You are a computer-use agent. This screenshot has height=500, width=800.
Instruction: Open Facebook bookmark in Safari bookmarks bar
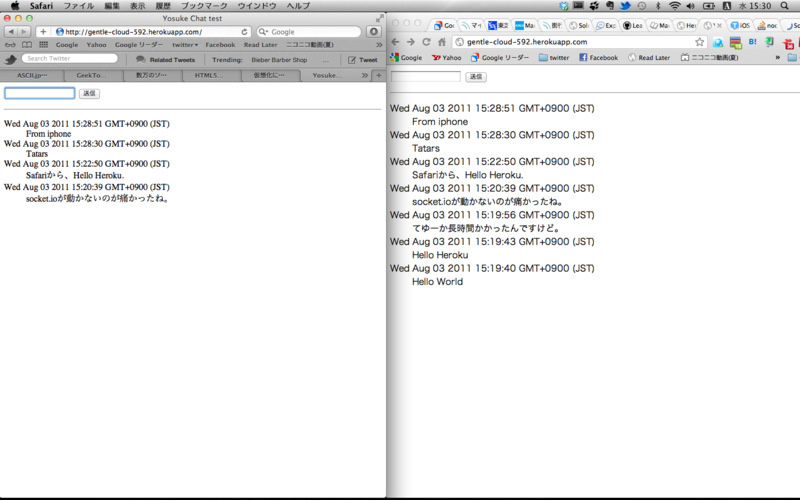coord(220,45)
